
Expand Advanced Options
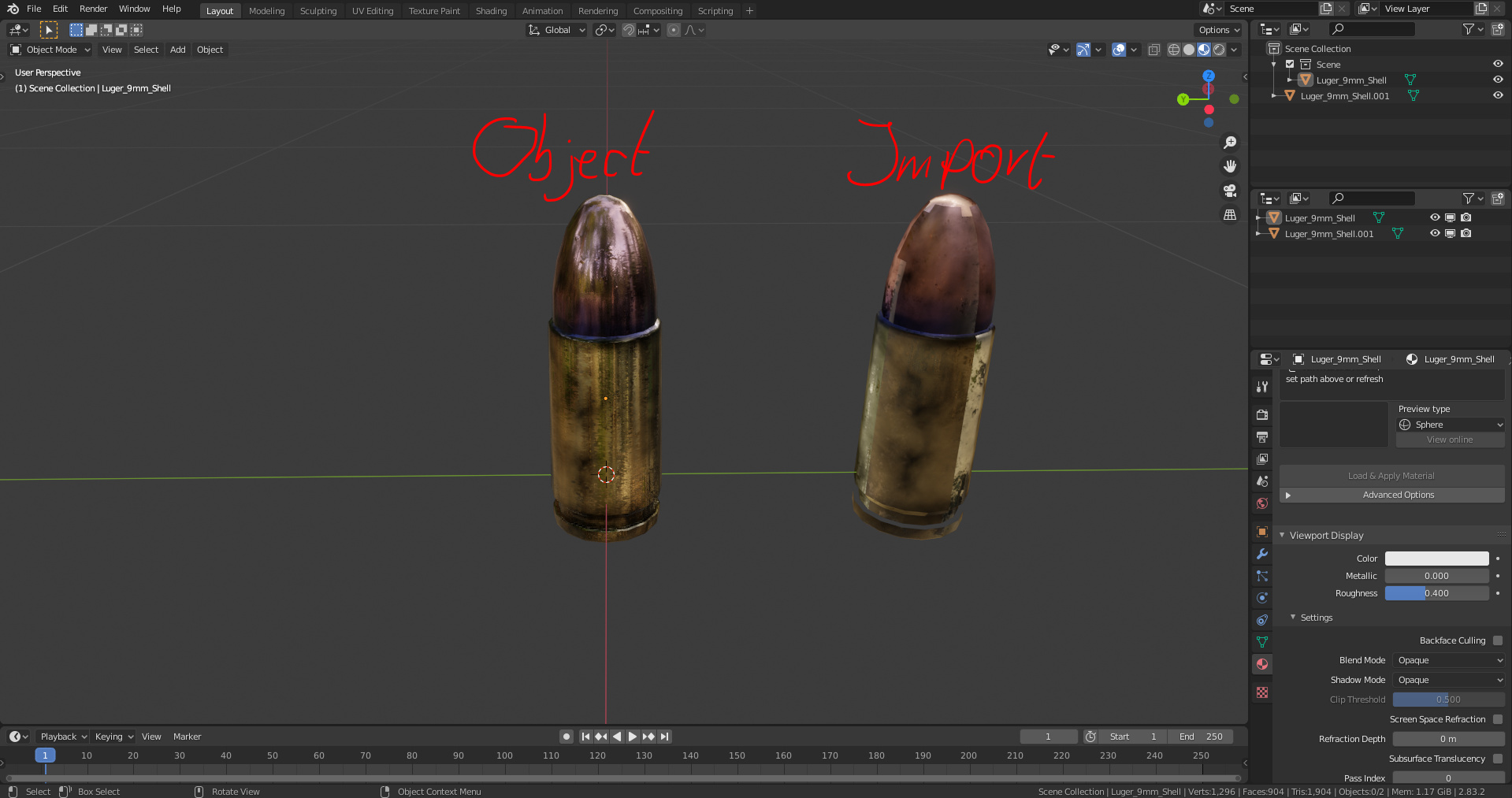[1398, 495]
